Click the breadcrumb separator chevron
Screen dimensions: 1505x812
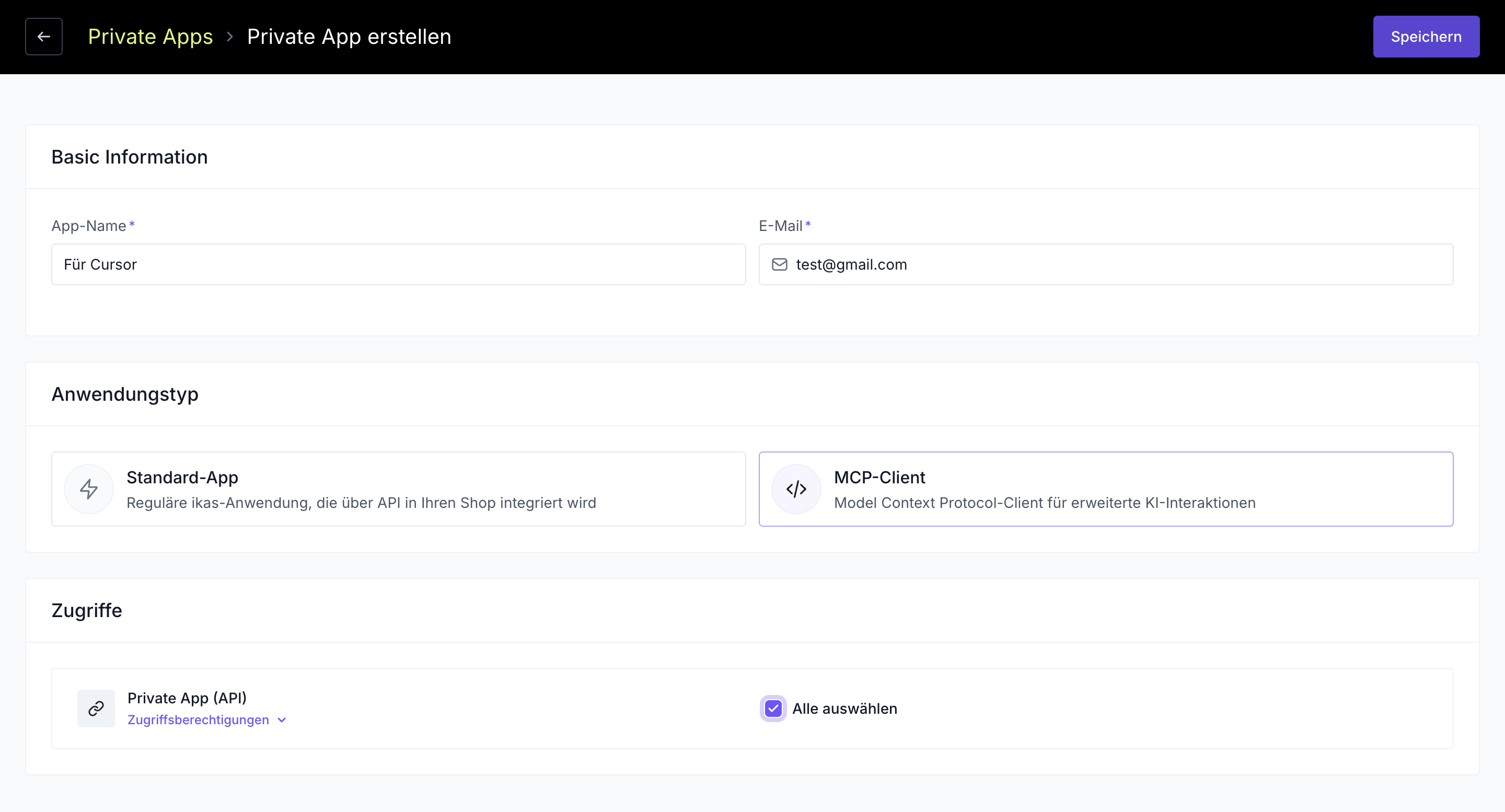click(x=229, y=37)
